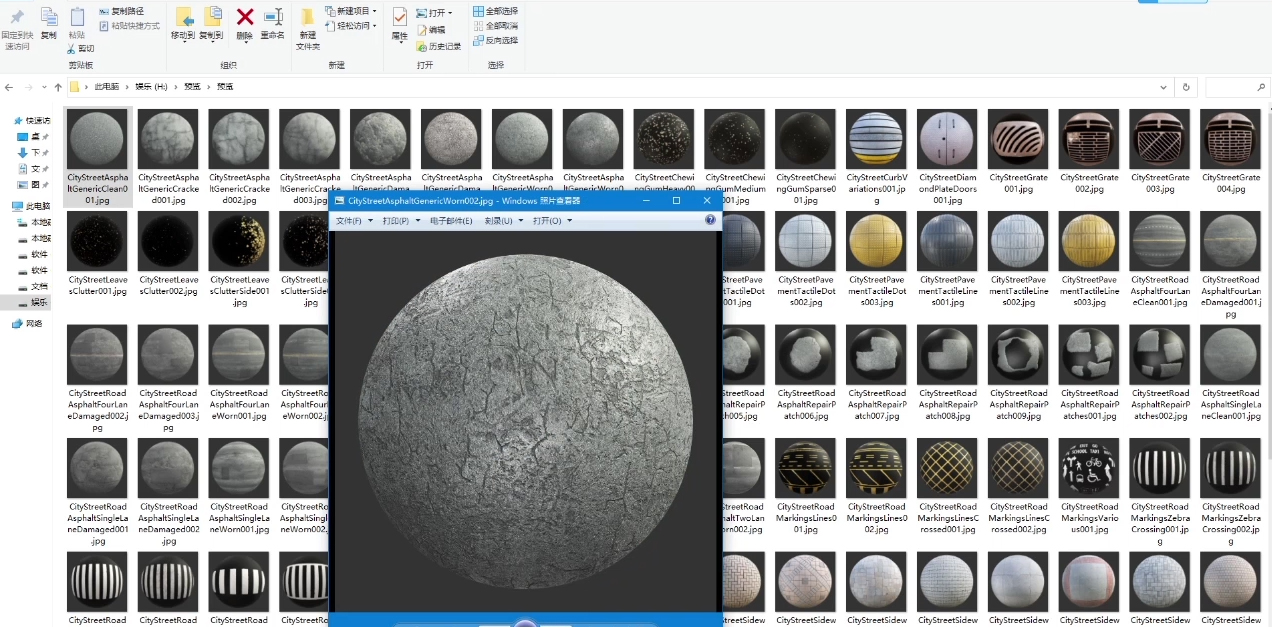Click the New Folder (新建文件夹) icon
This screenshot has height=627, width=1272.
(x=307, y=17)
